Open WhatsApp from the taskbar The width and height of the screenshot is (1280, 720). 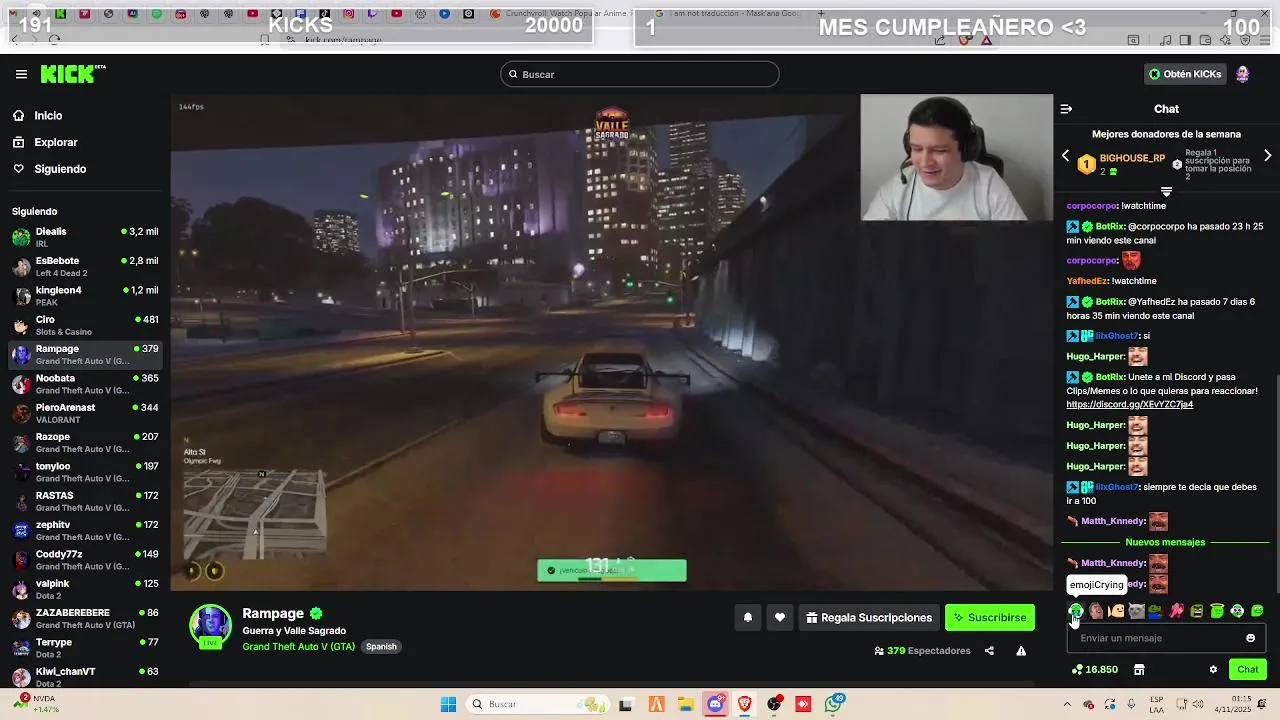tap(834, 704)
